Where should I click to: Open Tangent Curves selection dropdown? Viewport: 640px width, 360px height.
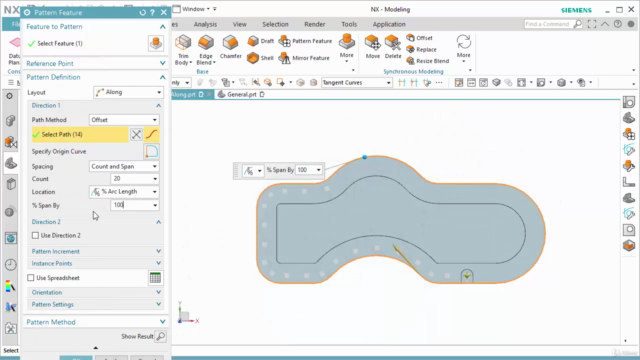356,82
